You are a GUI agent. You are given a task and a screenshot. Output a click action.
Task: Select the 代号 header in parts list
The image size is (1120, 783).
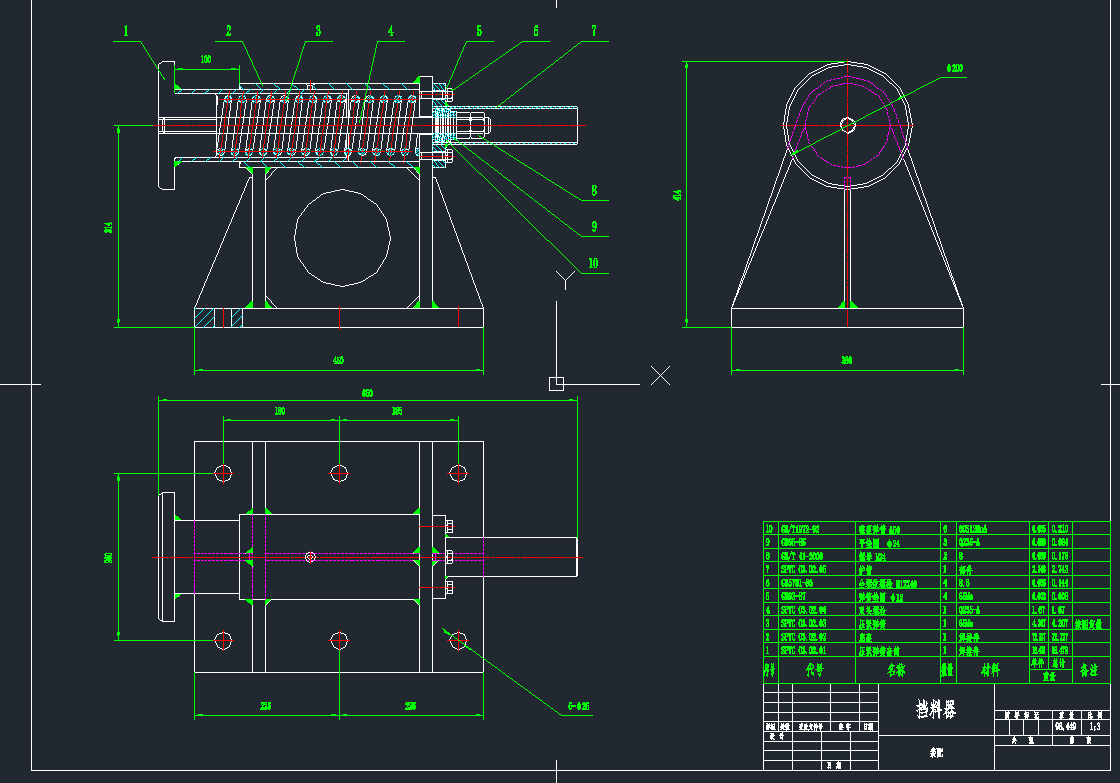(x=815, y=670)
